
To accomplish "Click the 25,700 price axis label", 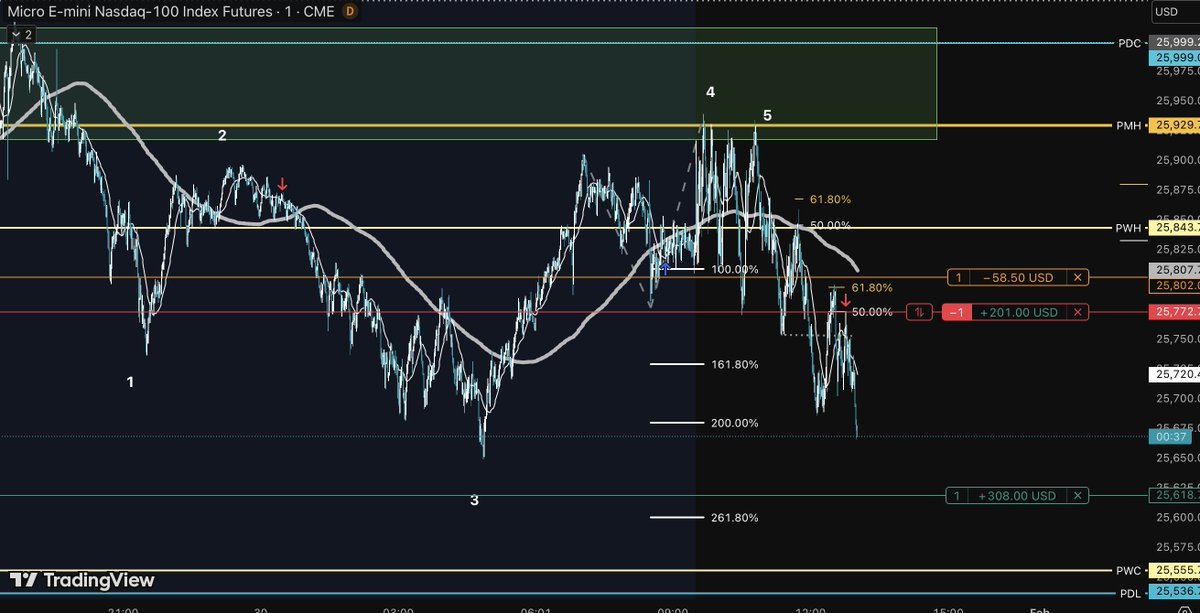I will [1178, 398].
